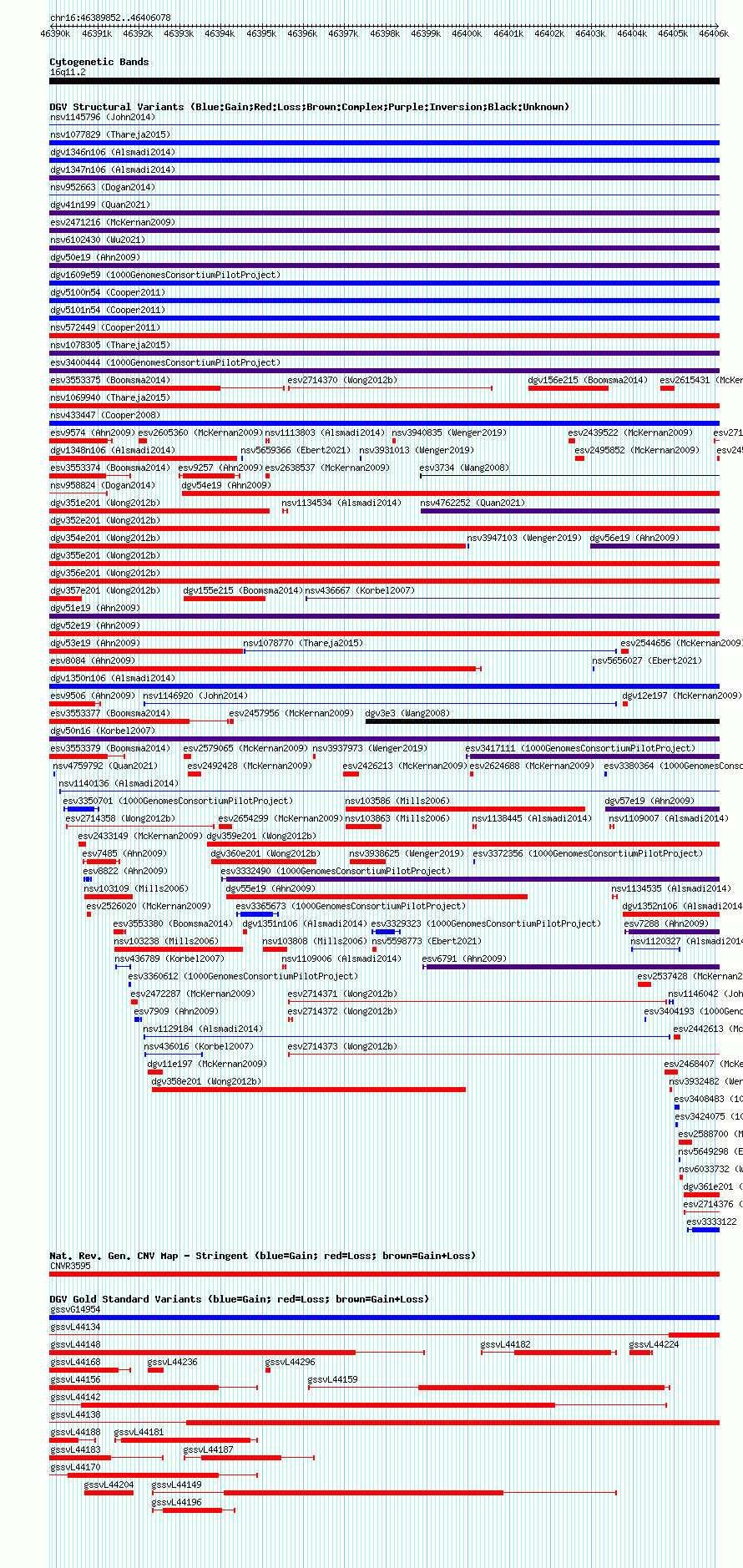Screen dimensions: 743x1568
Task: Select esv8084 (Ahn2009) variant
Action: click(x=93, y=660)
